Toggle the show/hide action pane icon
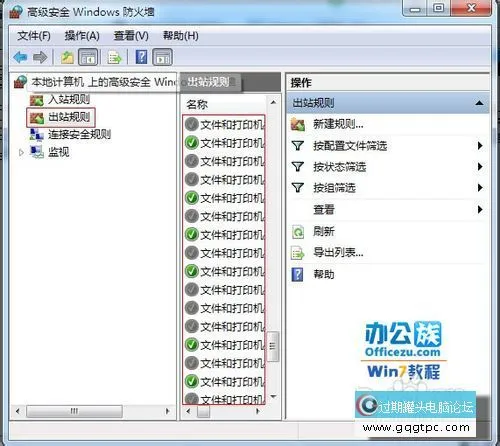 (162, 57)
